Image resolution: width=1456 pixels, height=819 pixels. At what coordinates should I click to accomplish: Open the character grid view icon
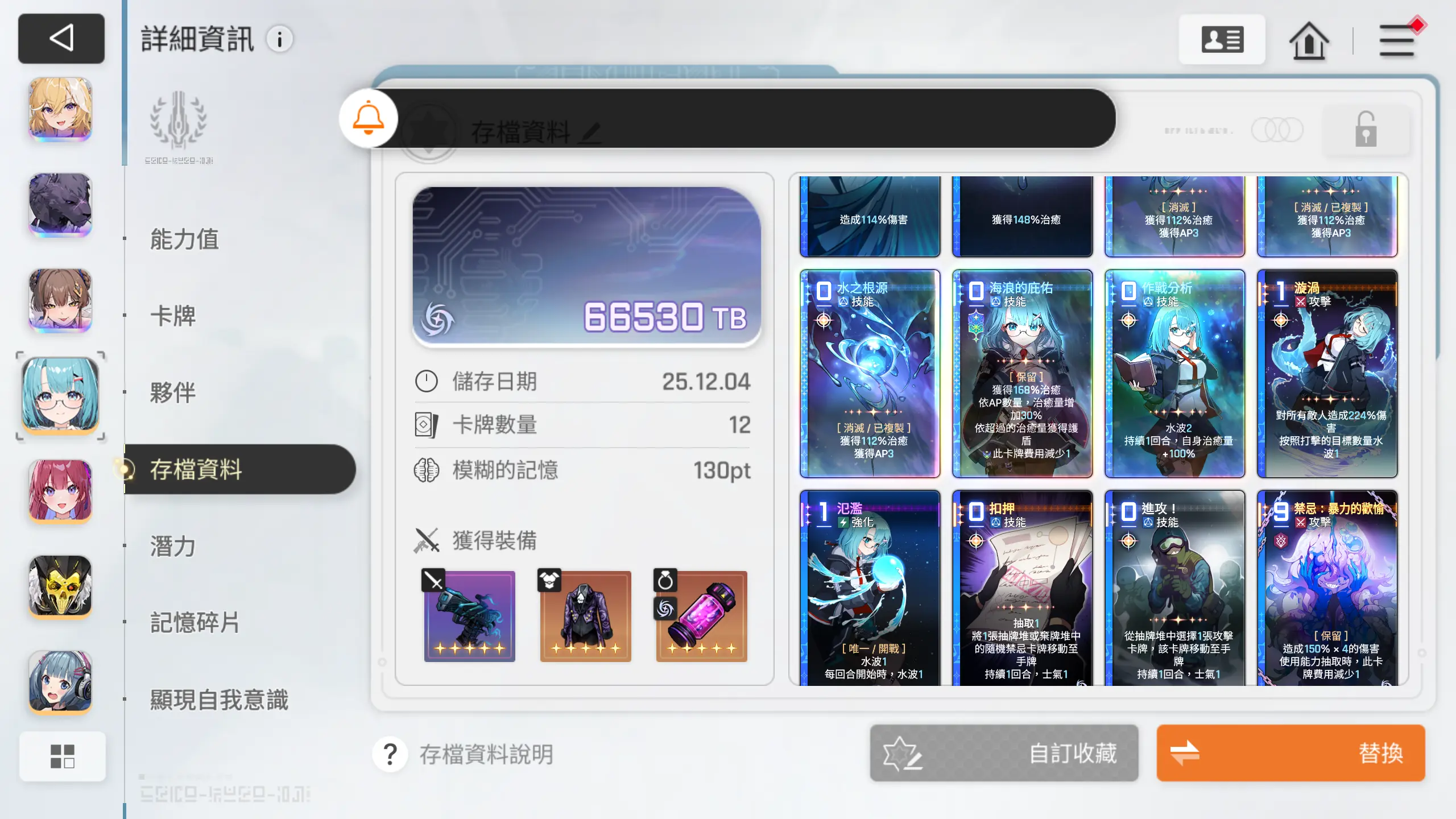(63, 756)
